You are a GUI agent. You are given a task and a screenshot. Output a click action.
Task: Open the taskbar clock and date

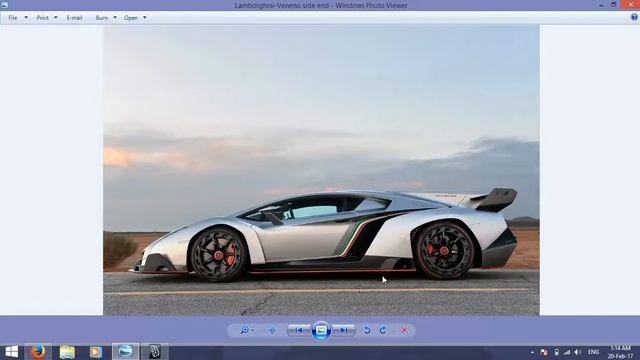click(620, 352)
